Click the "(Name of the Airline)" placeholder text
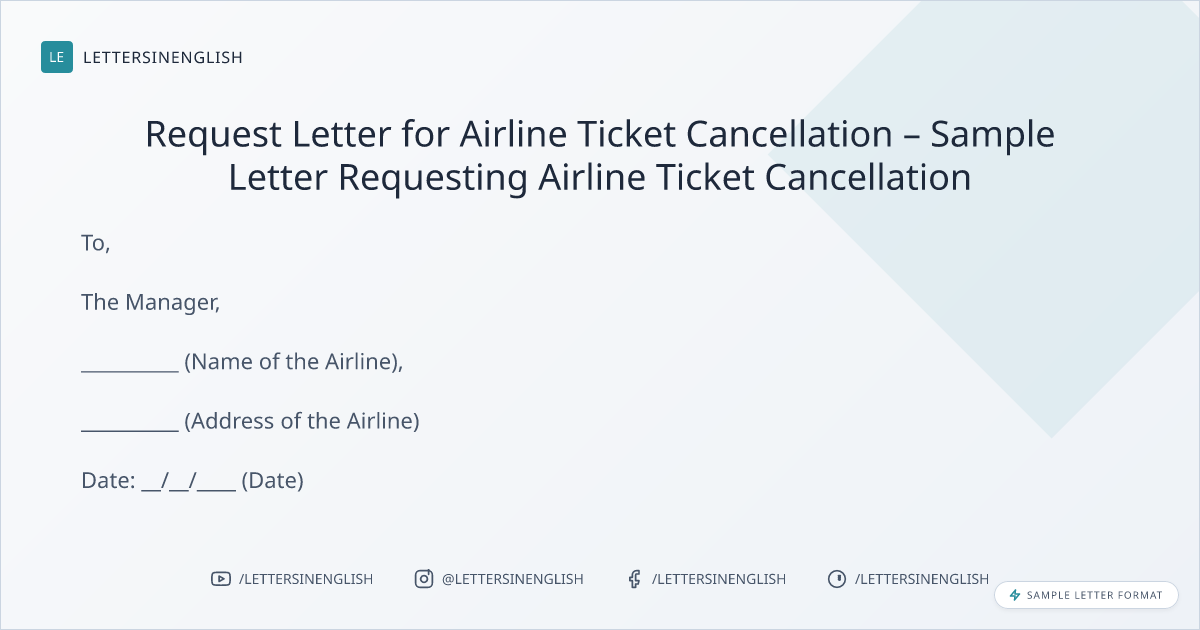This screenshot has width=1200, height=630. point(294,362)
